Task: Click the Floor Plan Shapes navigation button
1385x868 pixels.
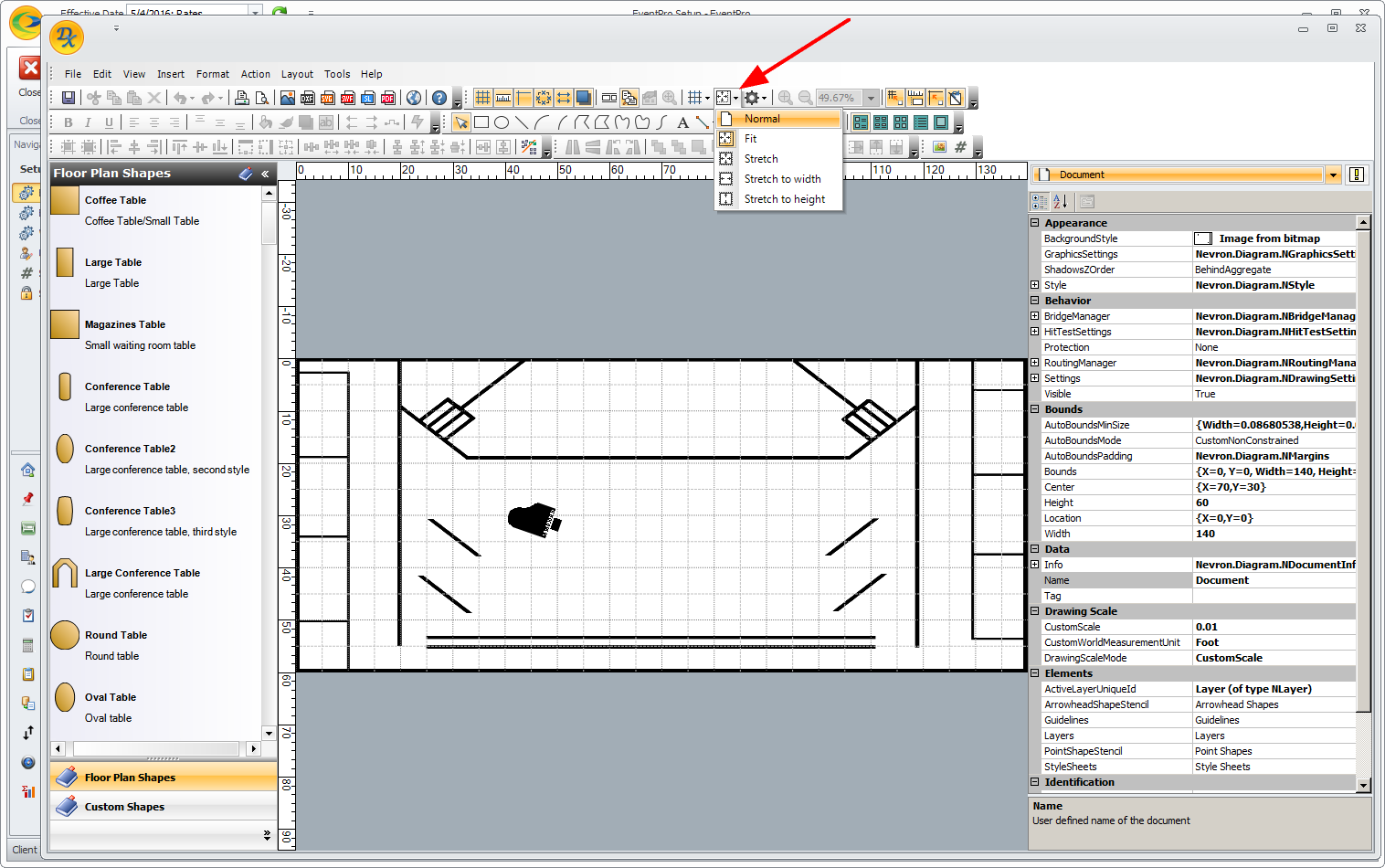Action: [164, 778]
